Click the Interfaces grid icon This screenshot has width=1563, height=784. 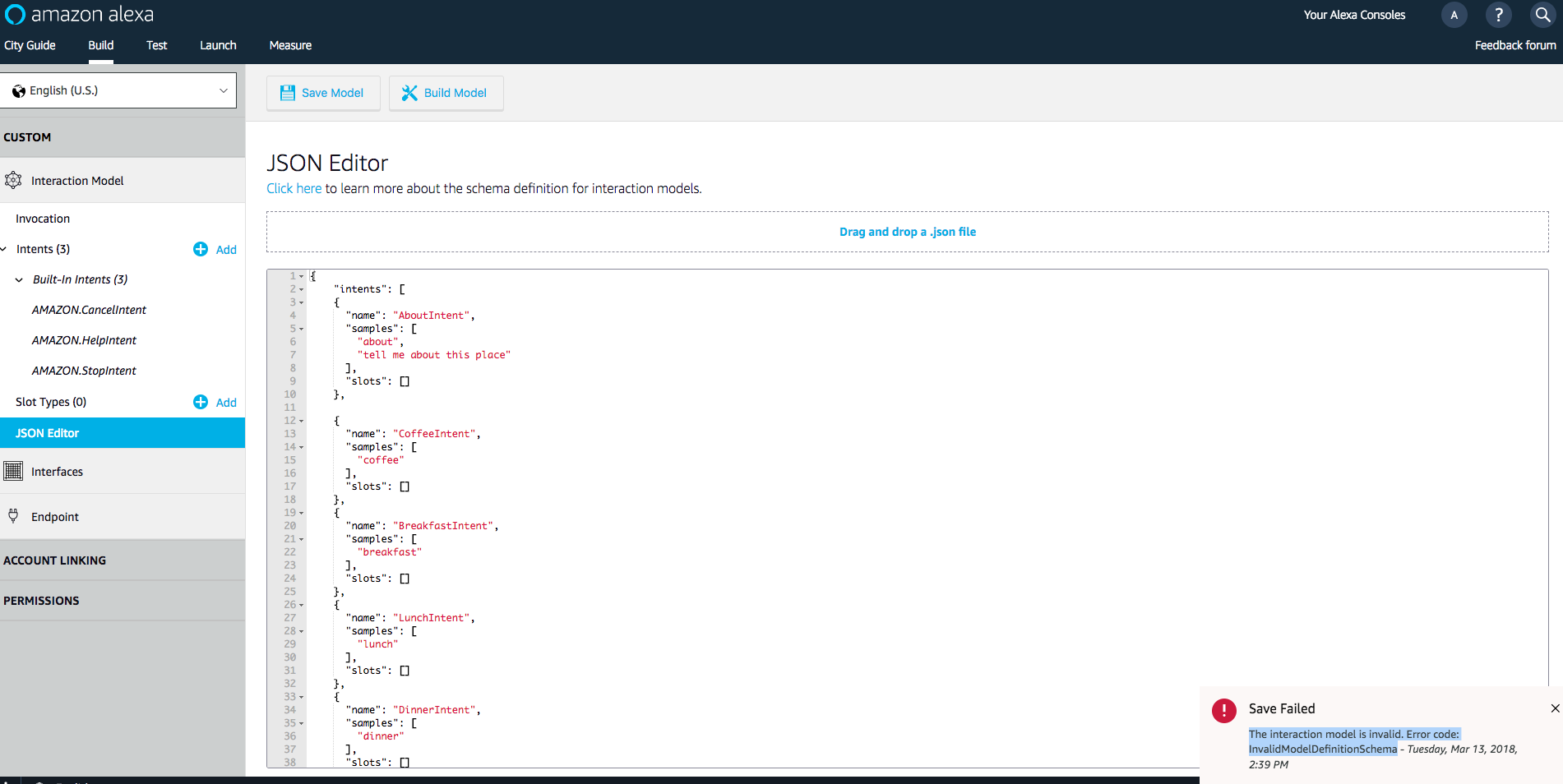[x=13, y=471]
